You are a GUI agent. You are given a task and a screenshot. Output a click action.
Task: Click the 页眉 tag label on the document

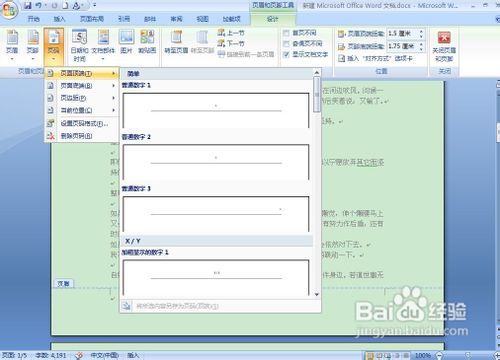click(x=64, y=284)
